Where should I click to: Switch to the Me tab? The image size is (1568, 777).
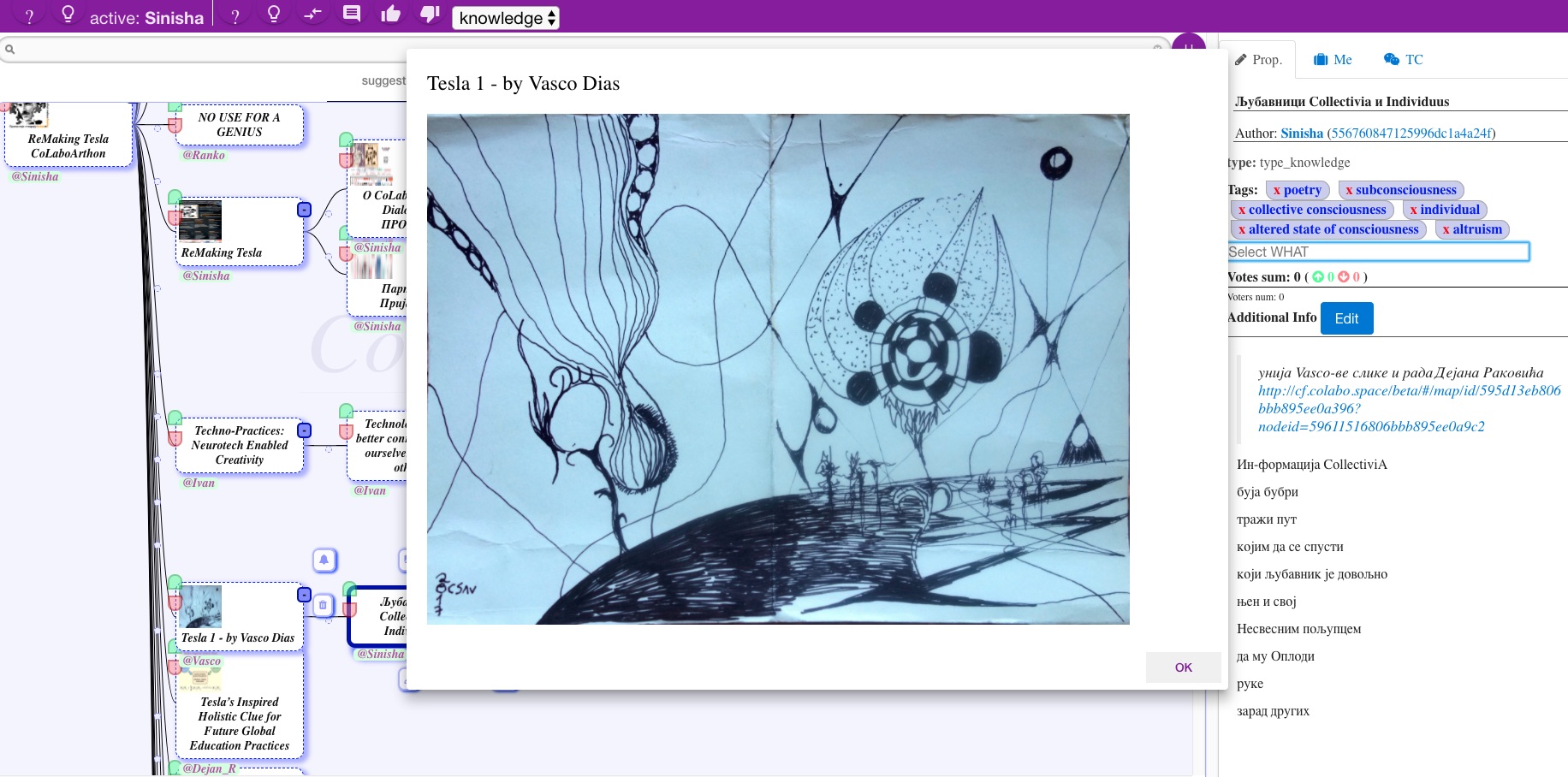click(1333, 59)
